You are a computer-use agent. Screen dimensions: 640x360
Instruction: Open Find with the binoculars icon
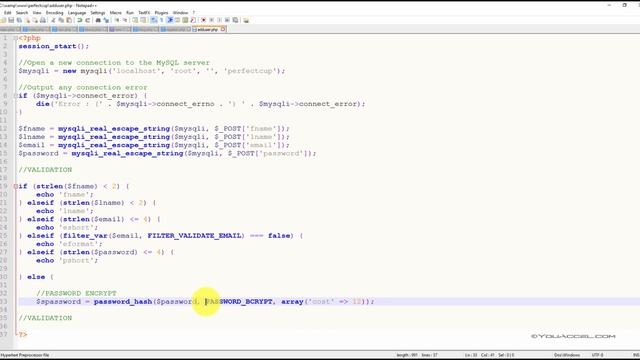click(98, 20)
